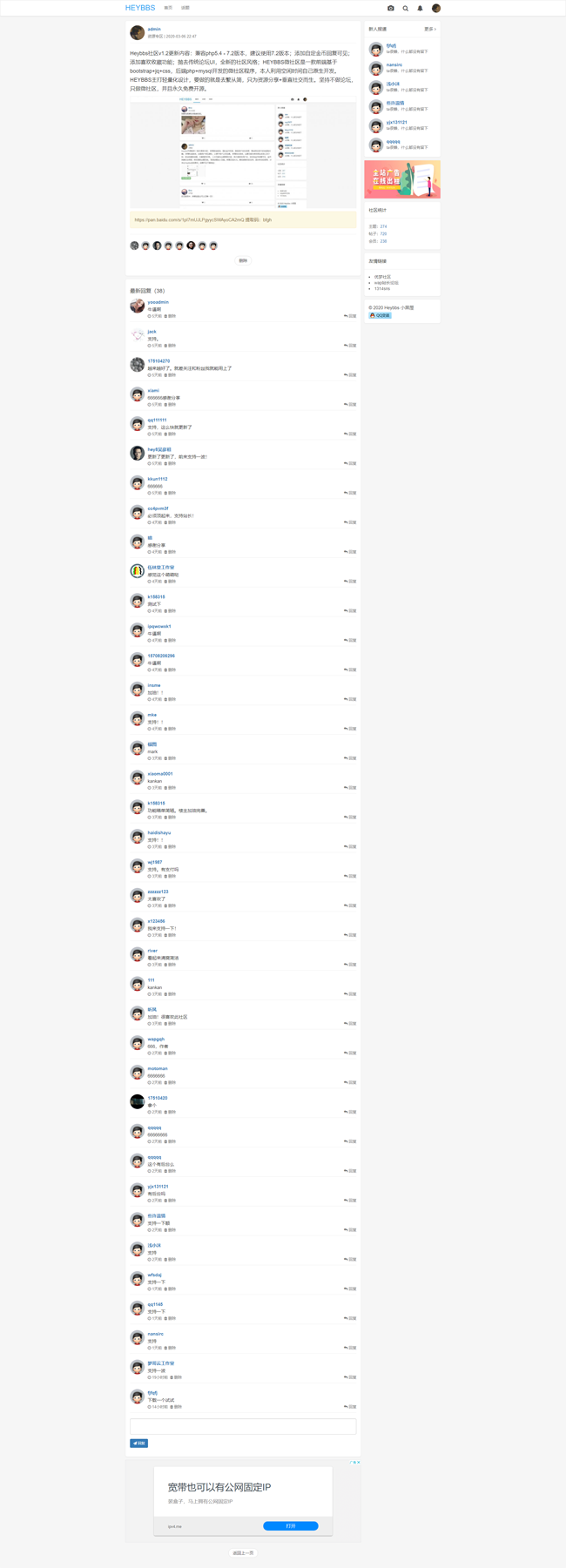
Task: Open the admin author profile link
Action: [x=154, y=29]
